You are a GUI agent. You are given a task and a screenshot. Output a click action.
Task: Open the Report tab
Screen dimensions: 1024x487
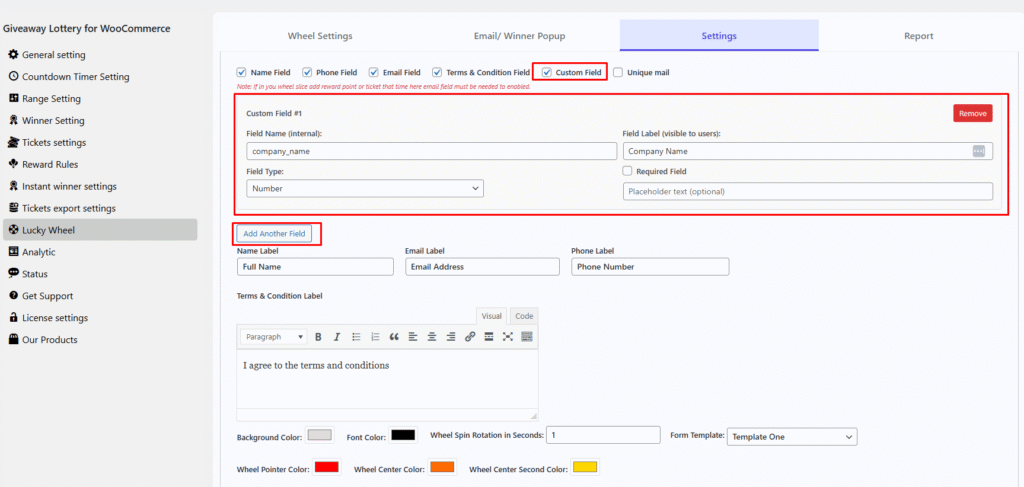[918, 36]
